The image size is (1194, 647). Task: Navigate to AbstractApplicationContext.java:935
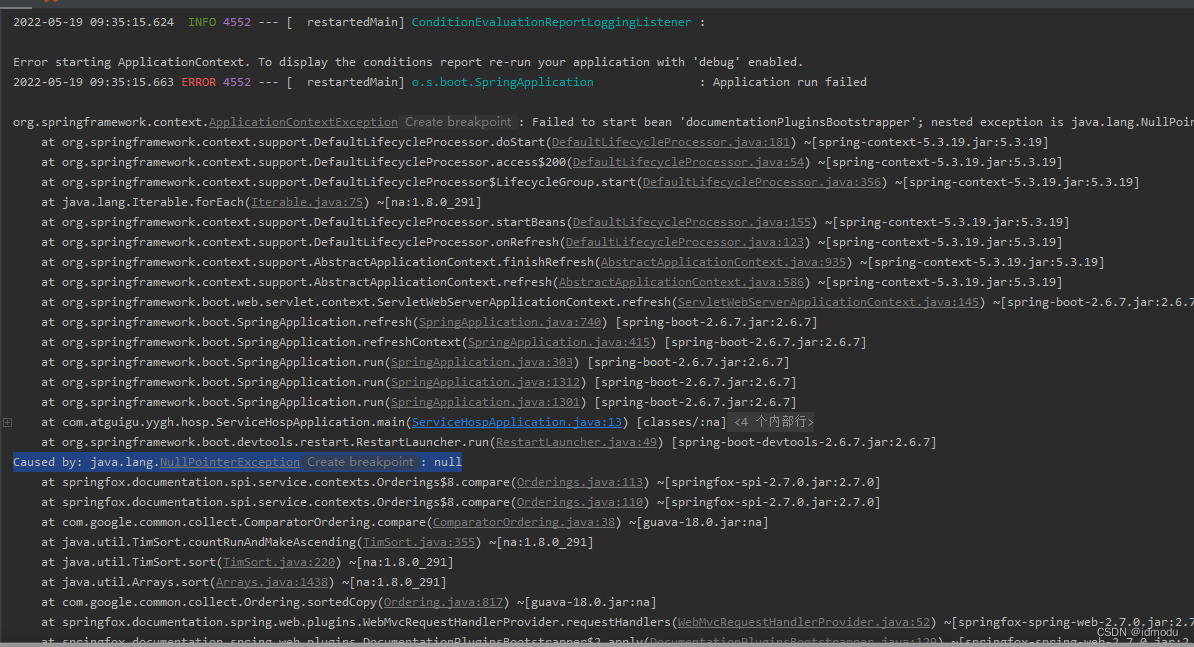pos(723,262)
